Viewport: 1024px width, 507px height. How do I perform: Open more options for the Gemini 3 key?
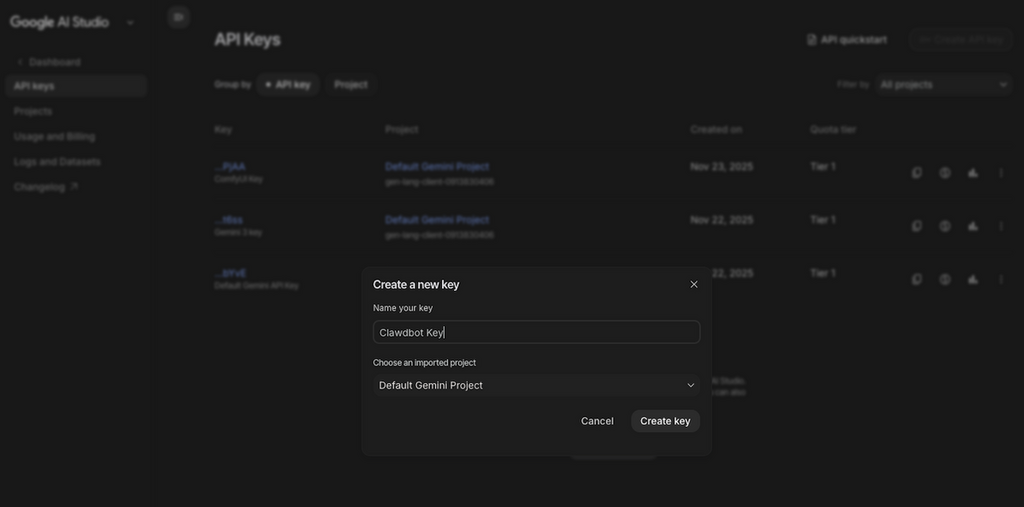pyautogui.click(x=1001, y=226)
